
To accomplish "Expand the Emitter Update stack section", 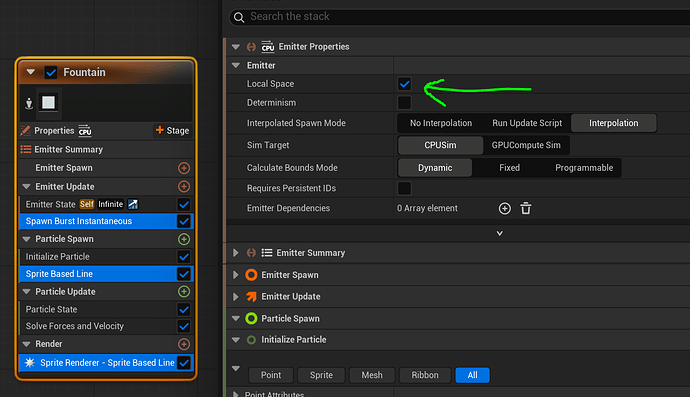I will [x=236, y=297].
